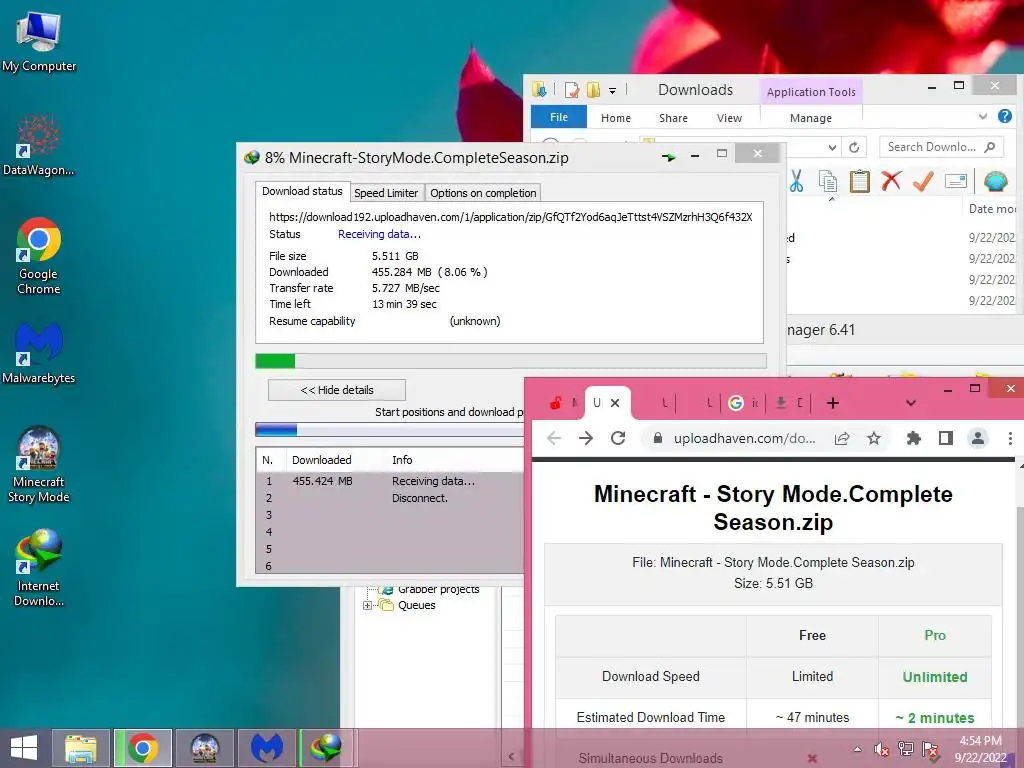Open the Share ribbon tab
1024x768 pixels.
(x=673, y=118)
